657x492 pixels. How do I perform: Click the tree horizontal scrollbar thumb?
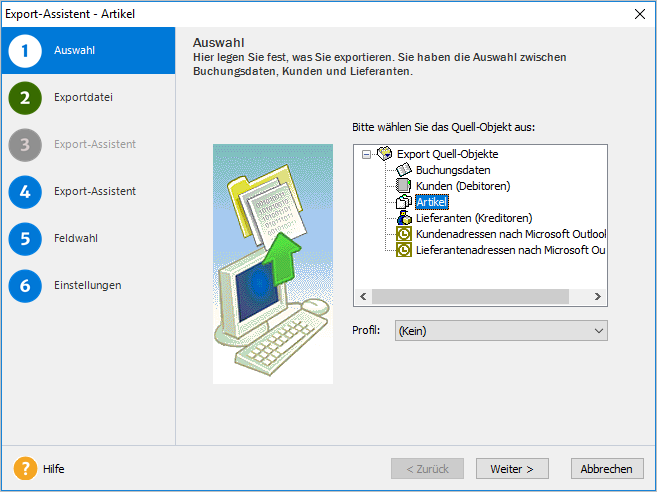point(471,297)
